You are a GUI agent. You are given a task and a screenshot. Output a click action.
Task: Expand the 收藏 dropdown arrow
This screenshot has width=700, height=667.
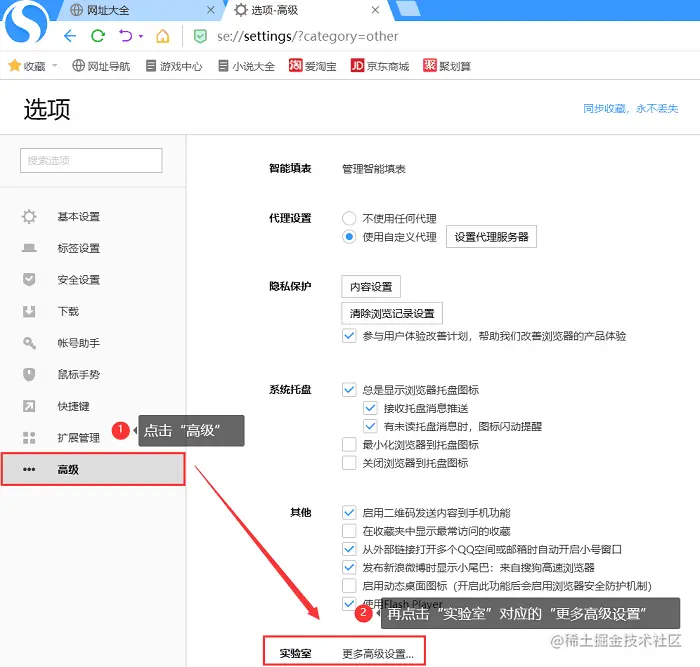[x=55, y=66]
